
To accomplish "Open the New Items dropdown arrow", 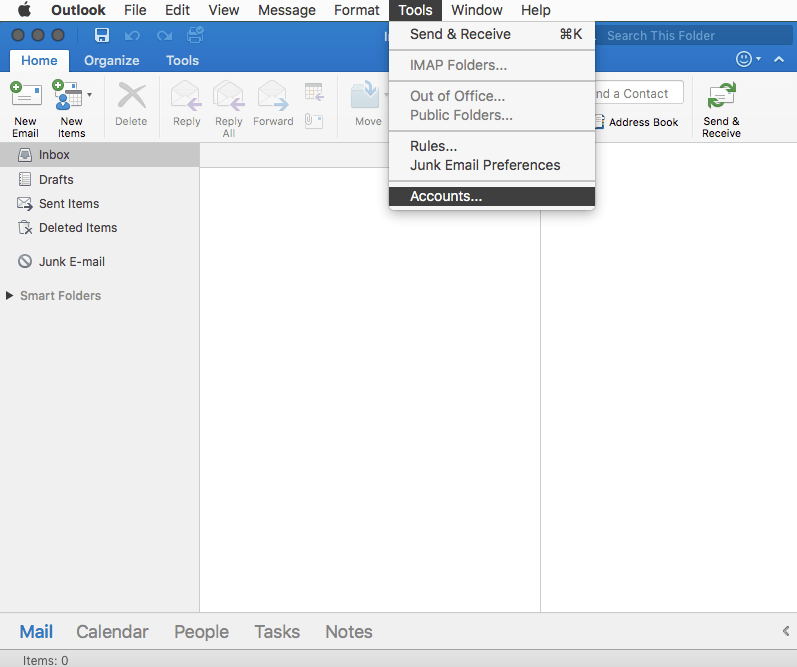I will coord(89,95).
